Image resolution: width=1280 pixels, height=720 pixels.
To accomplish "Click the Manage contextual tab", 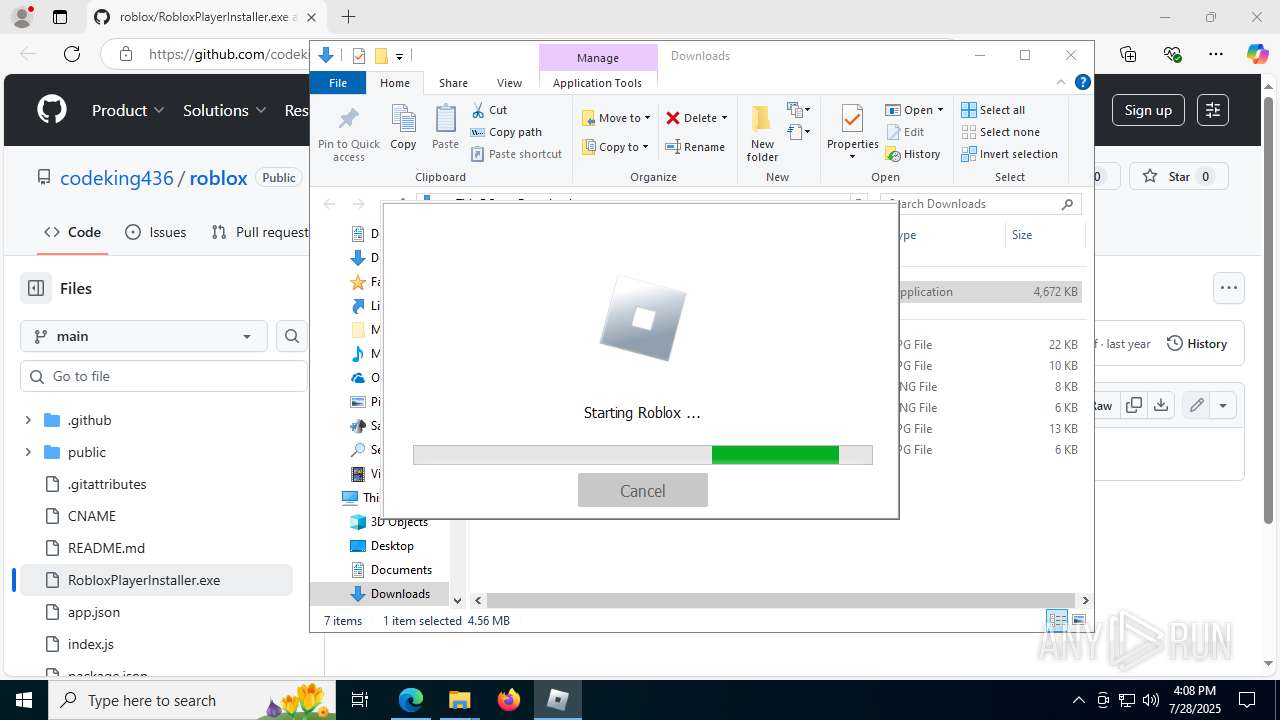I will point(597,58).
